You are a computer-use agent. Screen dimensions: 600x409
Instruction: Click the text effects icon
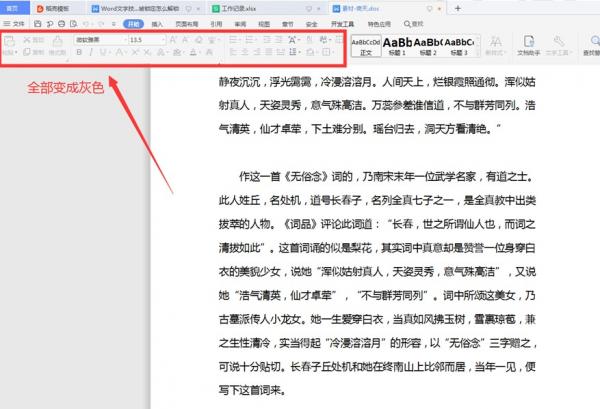(x=161, y=52)
